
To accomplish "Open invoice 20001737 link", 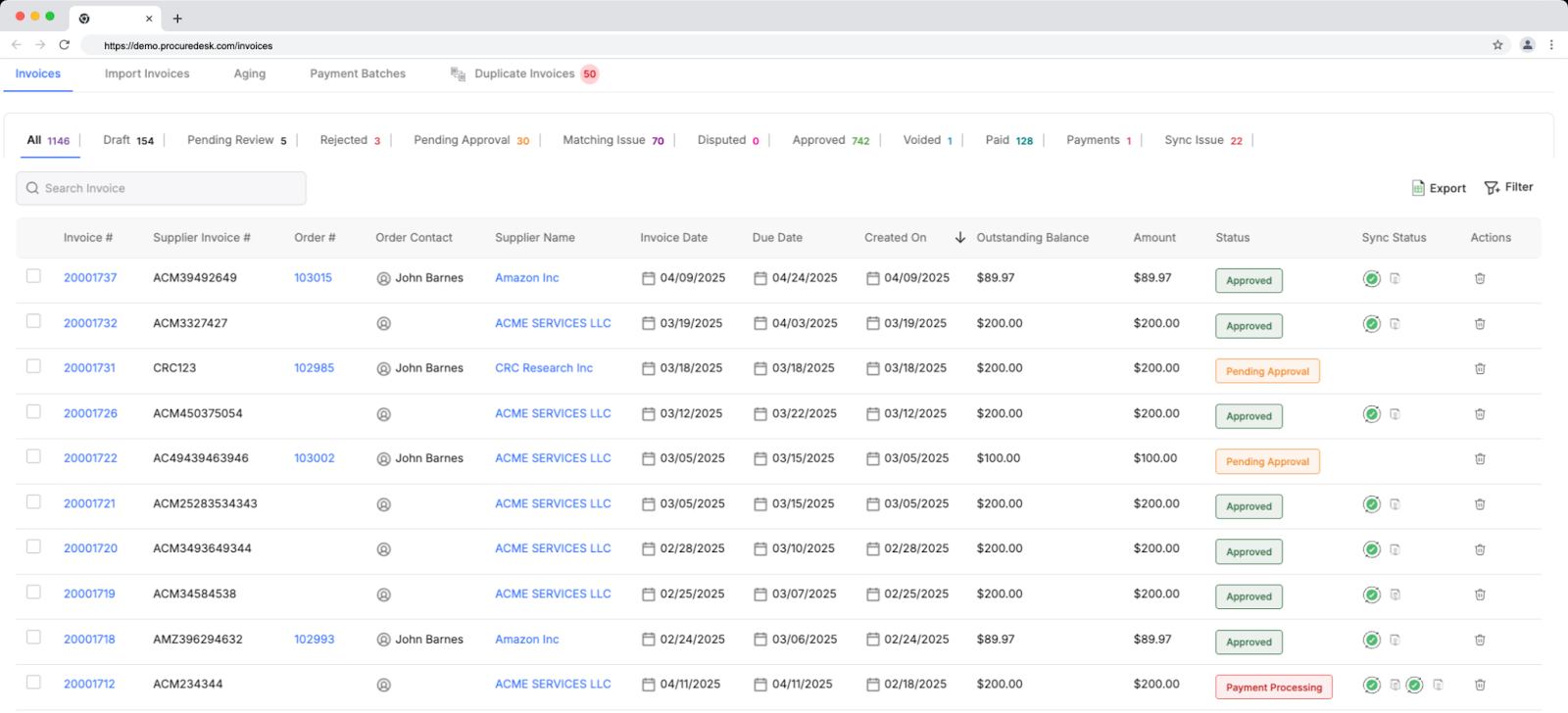I will pyautogui.click(x=90, y=278).
